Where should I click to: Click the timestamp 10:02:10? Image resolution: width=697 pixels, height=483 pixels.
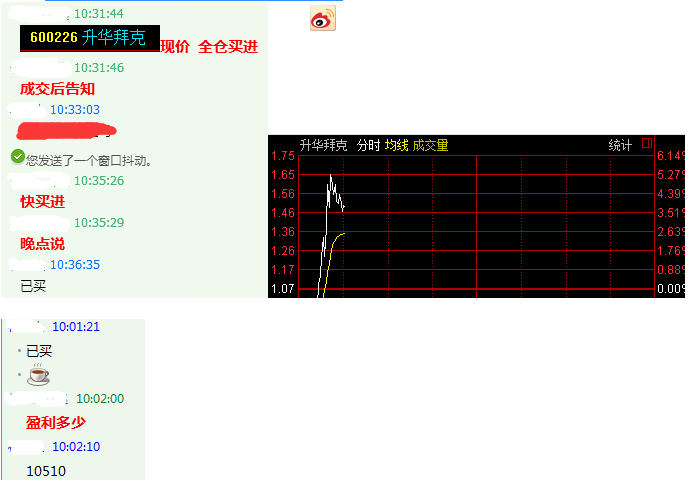[76, 447]
